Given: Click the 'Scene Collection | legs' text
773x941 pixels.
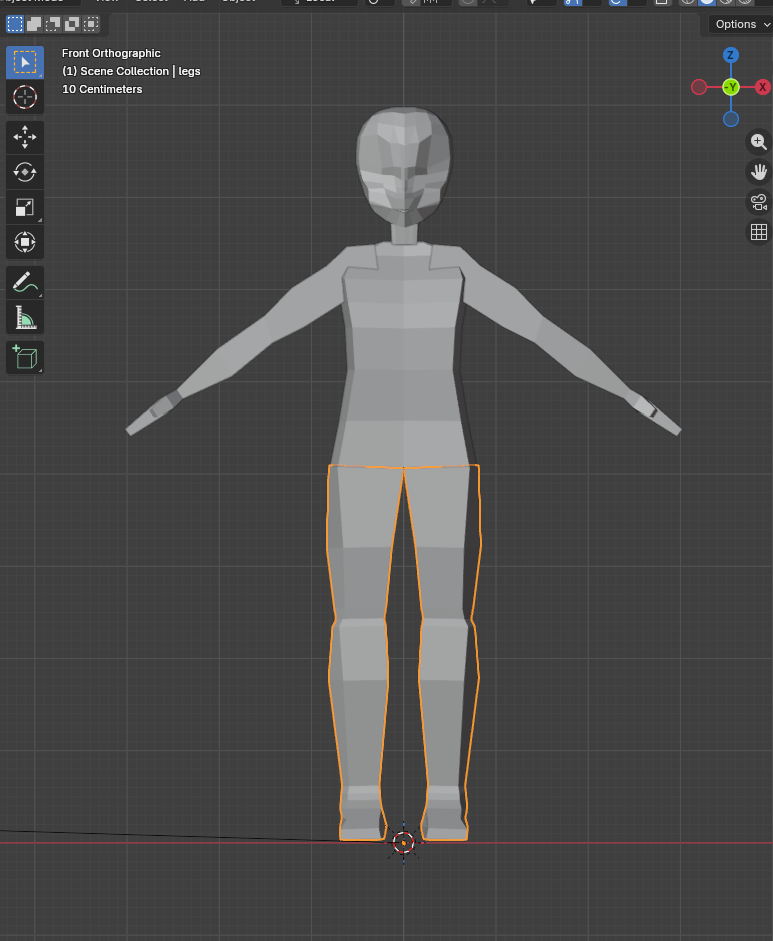Looking at the screenshot, I should pos(131,71).
